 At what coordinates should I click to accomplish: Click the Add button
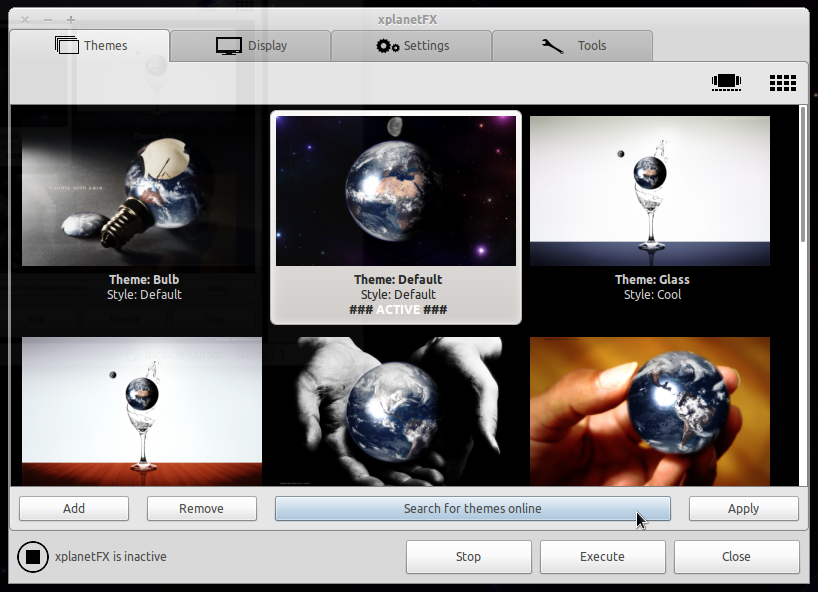click(x=74, y=509)
